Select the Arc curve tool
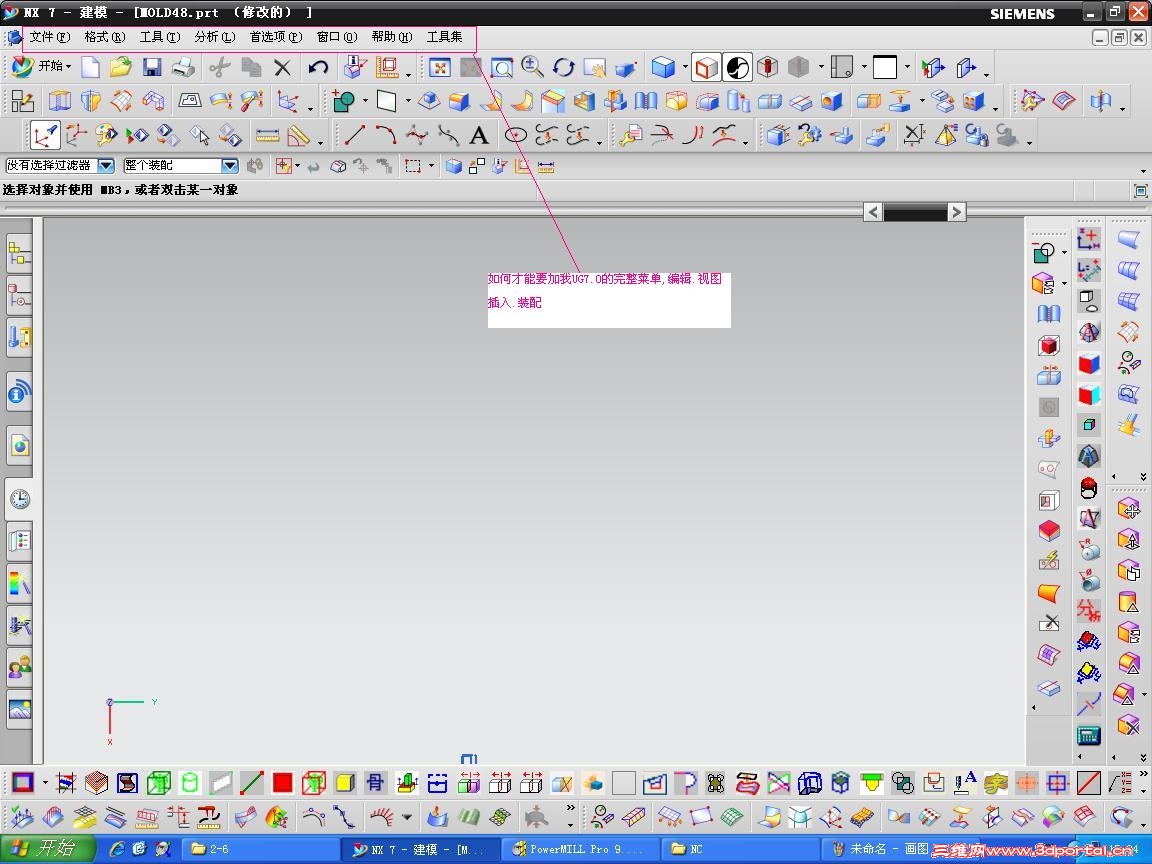The height and width of the screenshot is (864, 1152). coord(386,135)
